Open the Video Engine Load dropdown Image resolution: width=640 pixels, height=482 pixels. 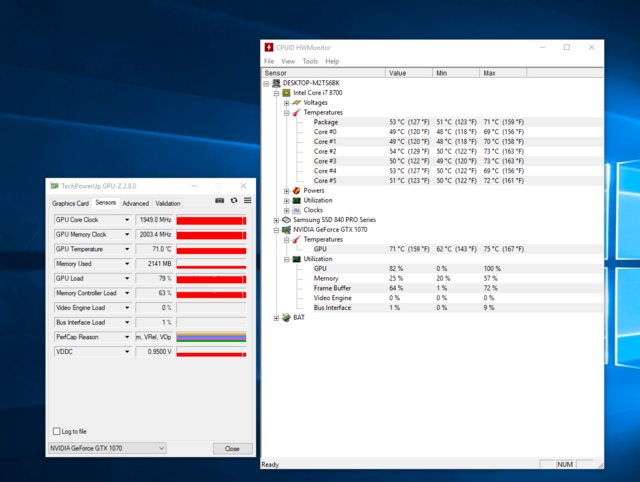coord(127,308)
